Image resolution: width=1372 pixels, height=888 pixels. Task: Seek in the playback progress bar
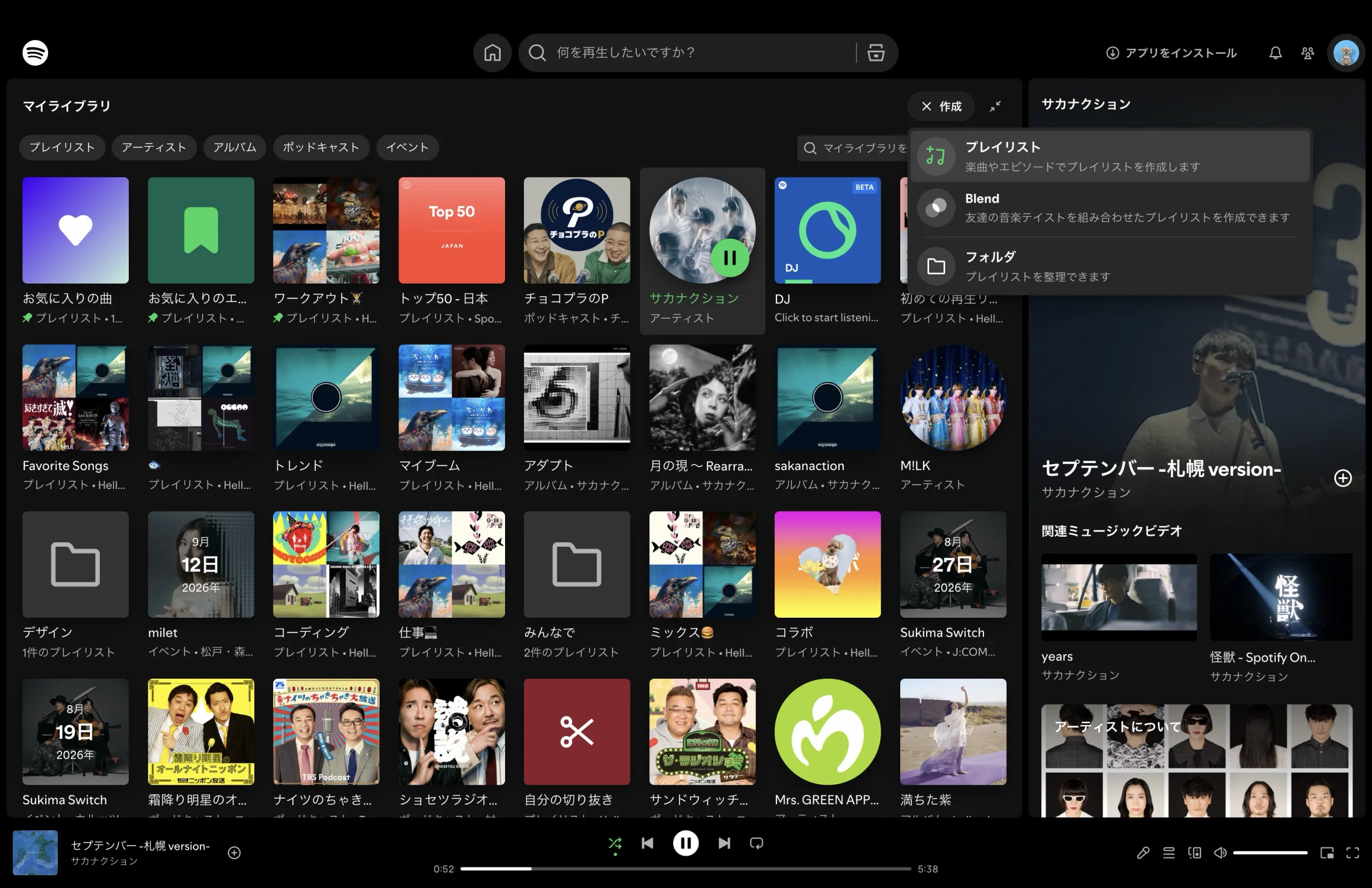(685, 869)
